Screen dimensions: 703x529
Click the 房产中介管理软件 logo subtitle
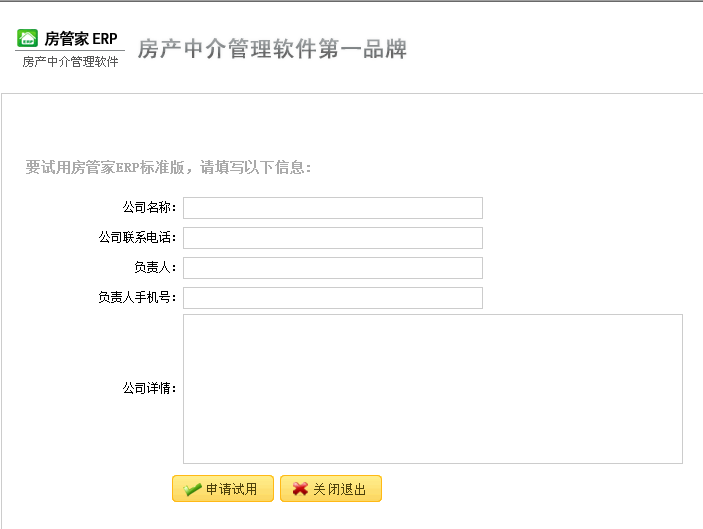click(70, 62)
